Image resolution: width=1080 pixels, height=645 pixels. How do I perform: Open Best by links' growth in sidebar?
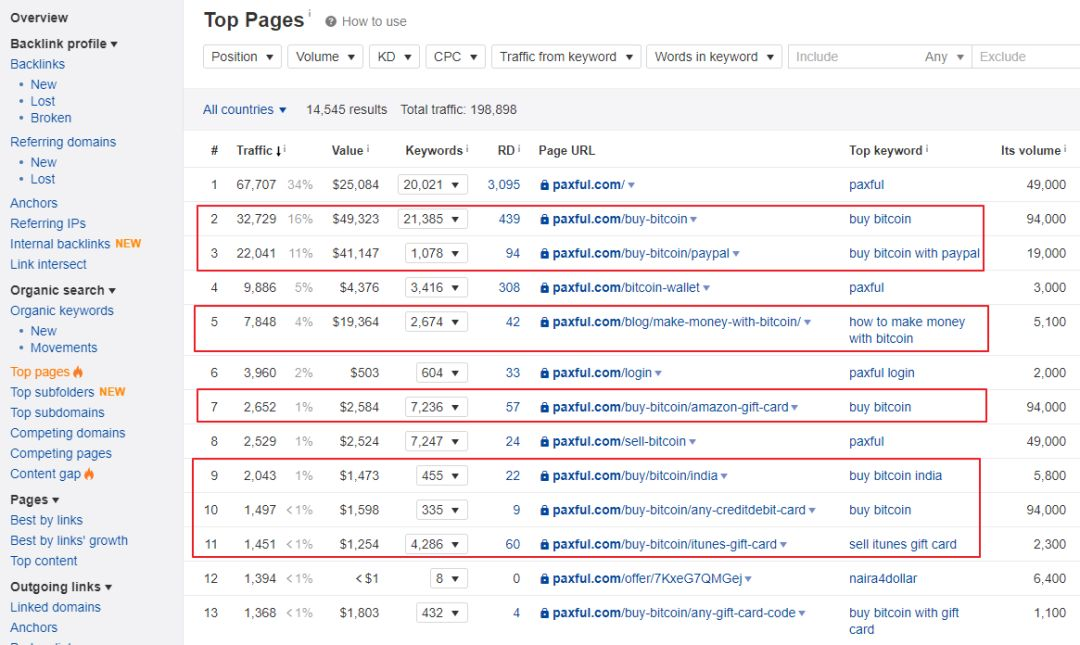(x=69, y=540)
